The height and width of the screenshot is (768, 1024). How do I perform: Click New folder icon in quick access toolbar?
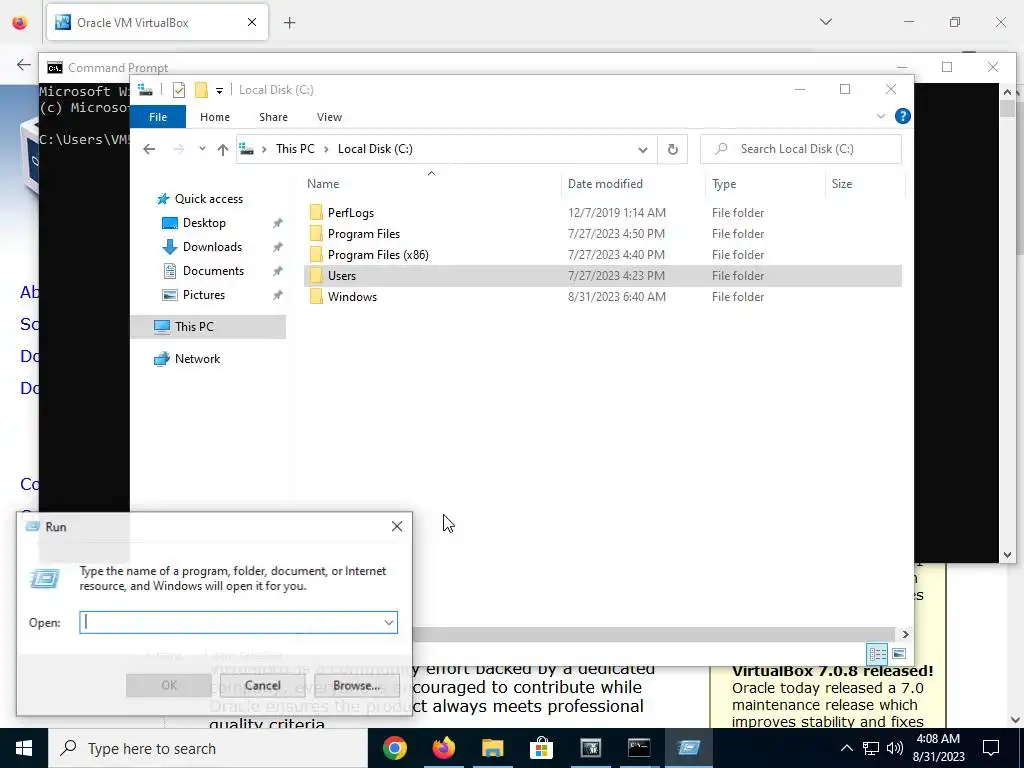click(x=201, y=90)
